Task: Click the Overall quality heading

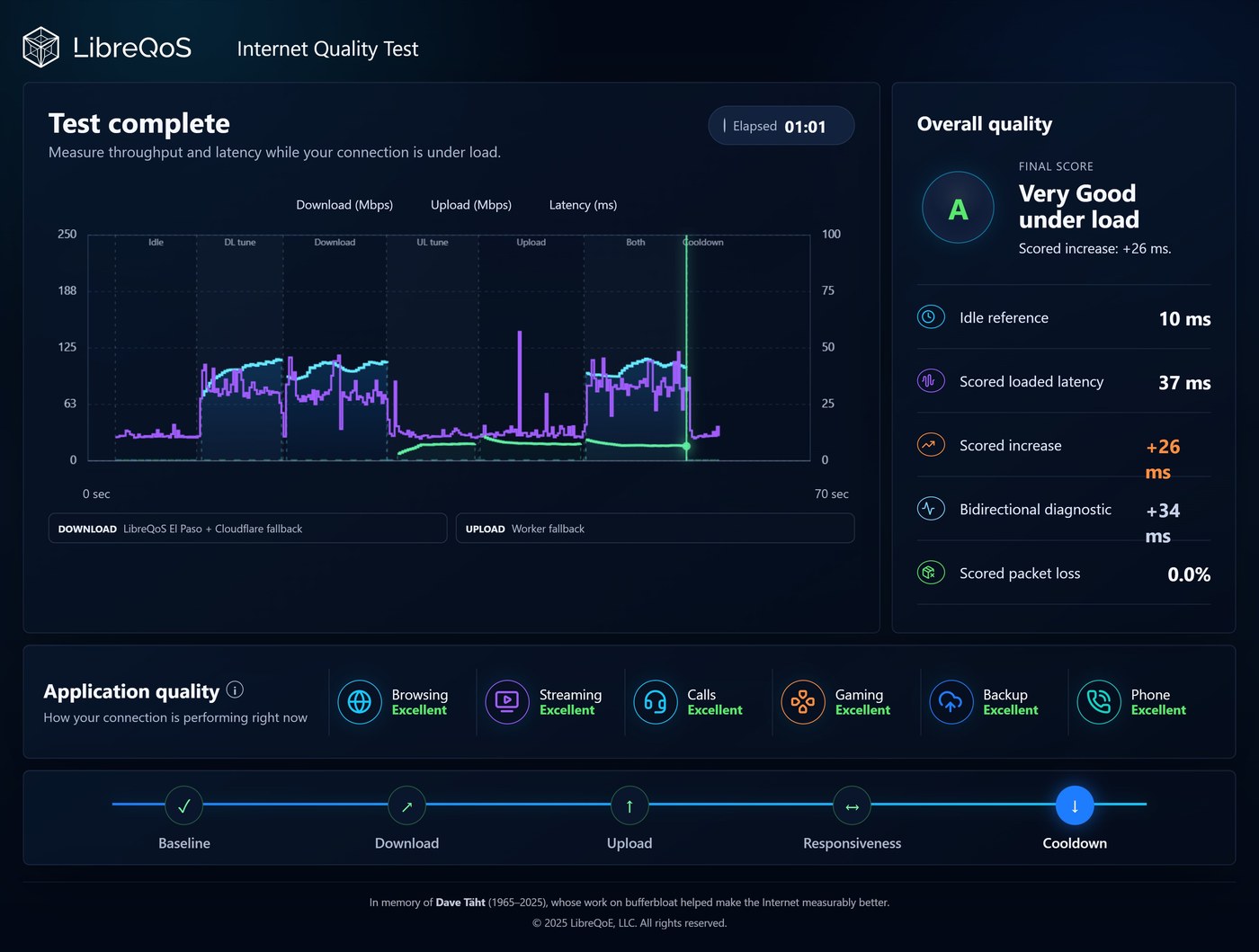Action: tap(985, 124)
